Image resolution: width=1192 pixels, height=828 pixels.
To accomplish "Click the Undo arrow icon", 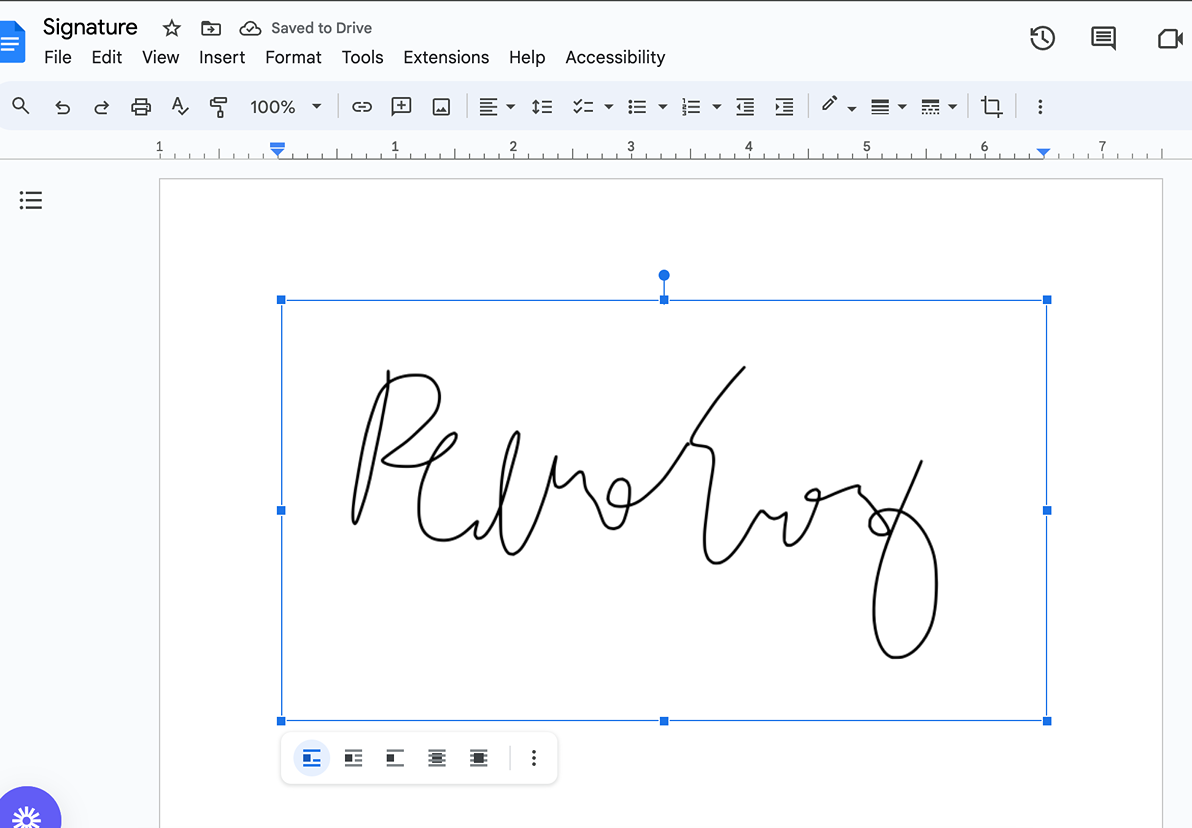I will point(63,107).
